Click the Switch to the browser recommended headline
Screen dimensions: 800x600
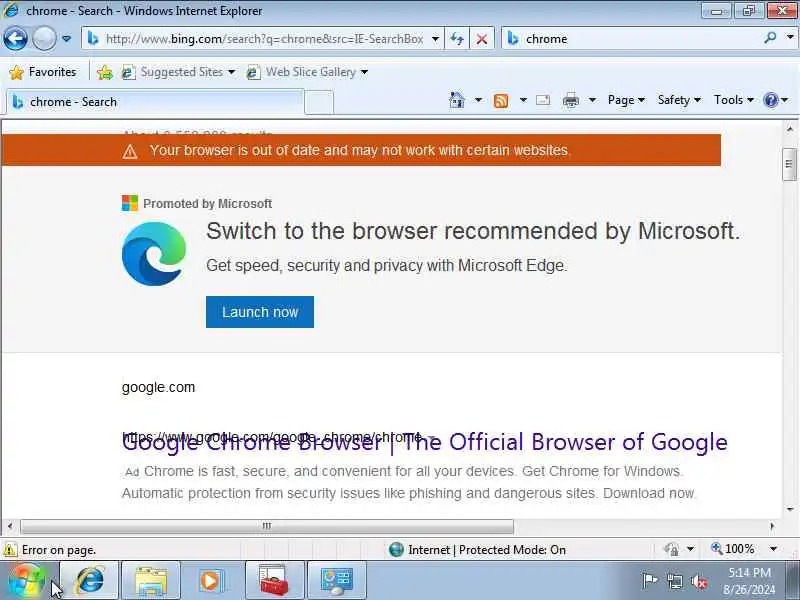(x=472, y=231)
